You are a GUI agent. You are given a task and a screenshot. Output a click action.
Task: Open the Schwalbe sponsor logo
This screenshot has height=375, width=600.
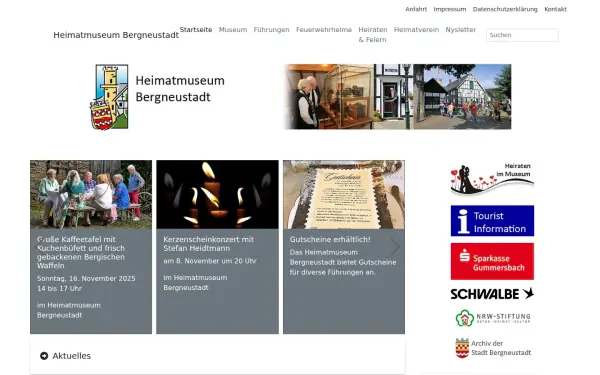click(492, 293)
